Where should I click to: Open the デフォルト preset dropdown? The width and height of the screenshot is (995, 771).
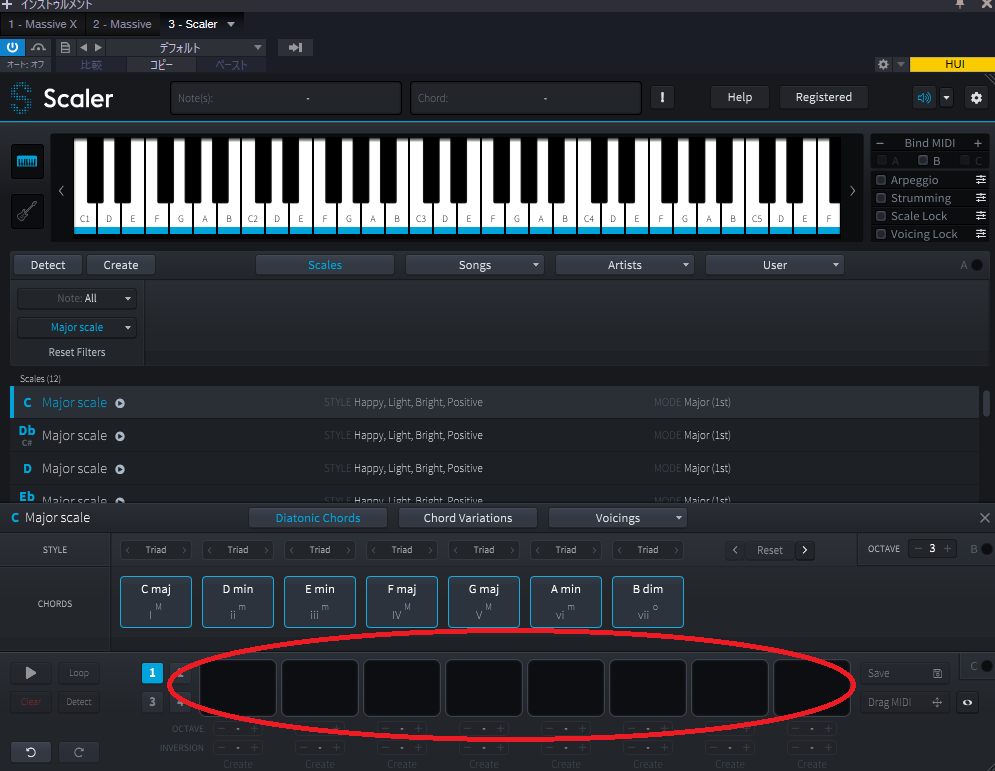pyautogui.click(x=185, y=48)
